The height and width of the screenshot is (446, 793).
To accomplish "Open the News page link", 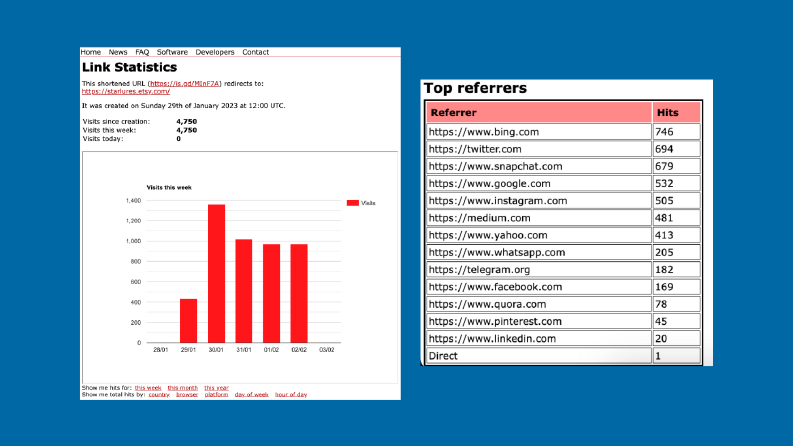I will coord(118,52).
